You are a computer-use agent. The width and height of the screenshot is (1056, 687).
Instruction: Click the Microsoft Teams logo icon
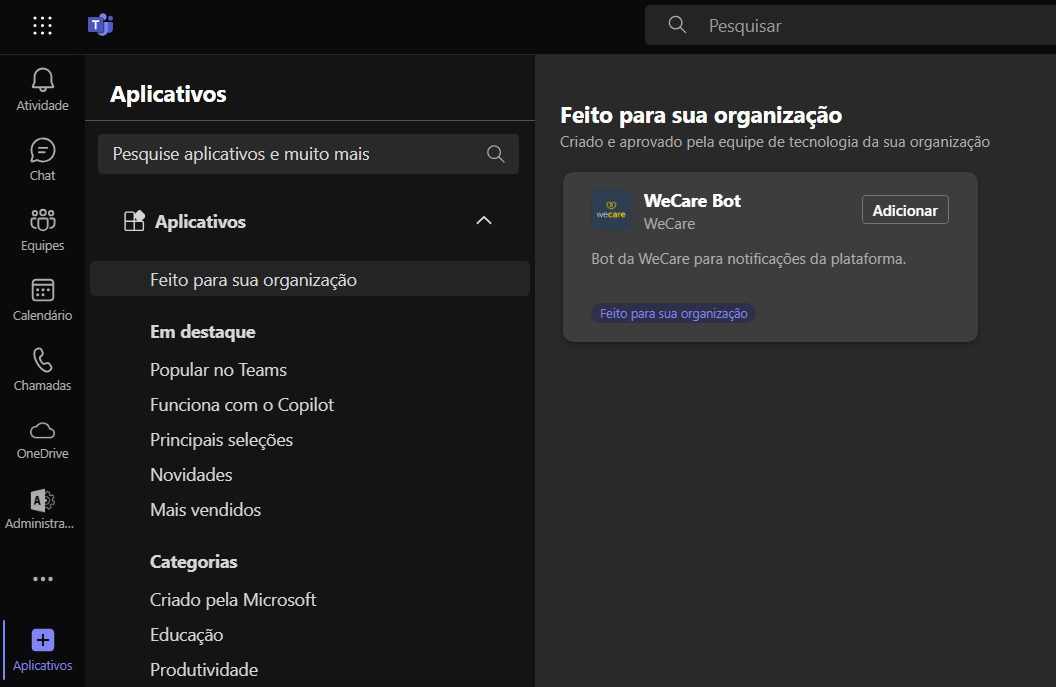click(x=100, y=26)
